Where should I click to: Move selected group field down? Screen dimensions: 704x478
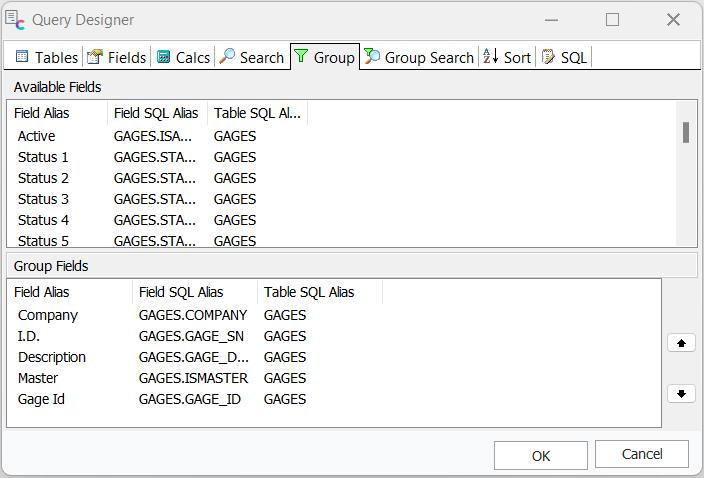[681, 393]
